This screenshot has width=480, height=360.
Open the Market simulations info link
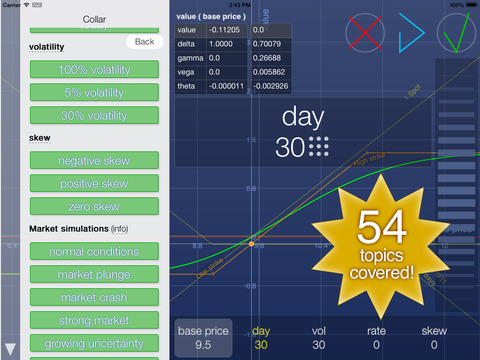[119, 229]
